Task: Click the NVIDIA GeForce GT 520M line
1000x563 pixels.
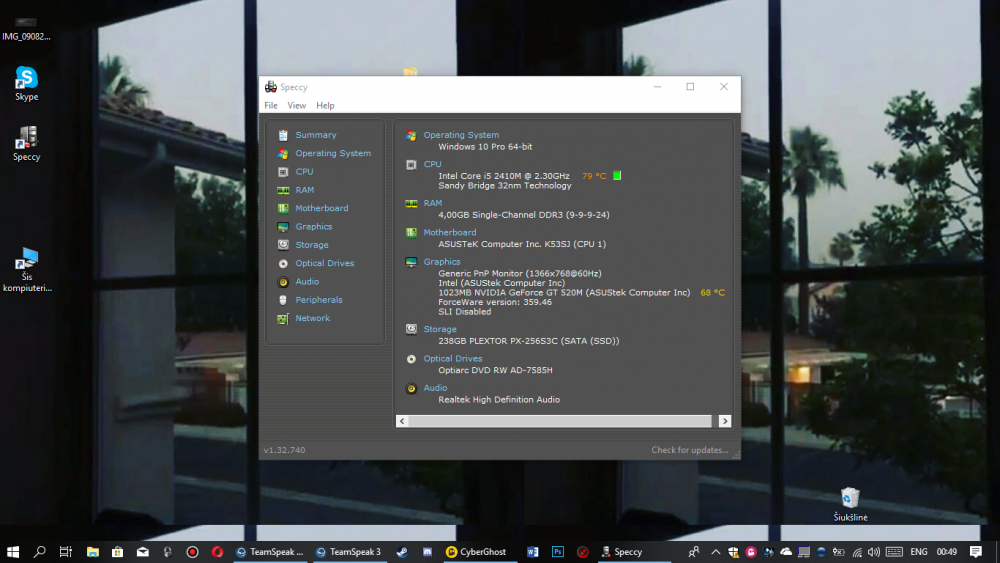Action: [564, 293]
